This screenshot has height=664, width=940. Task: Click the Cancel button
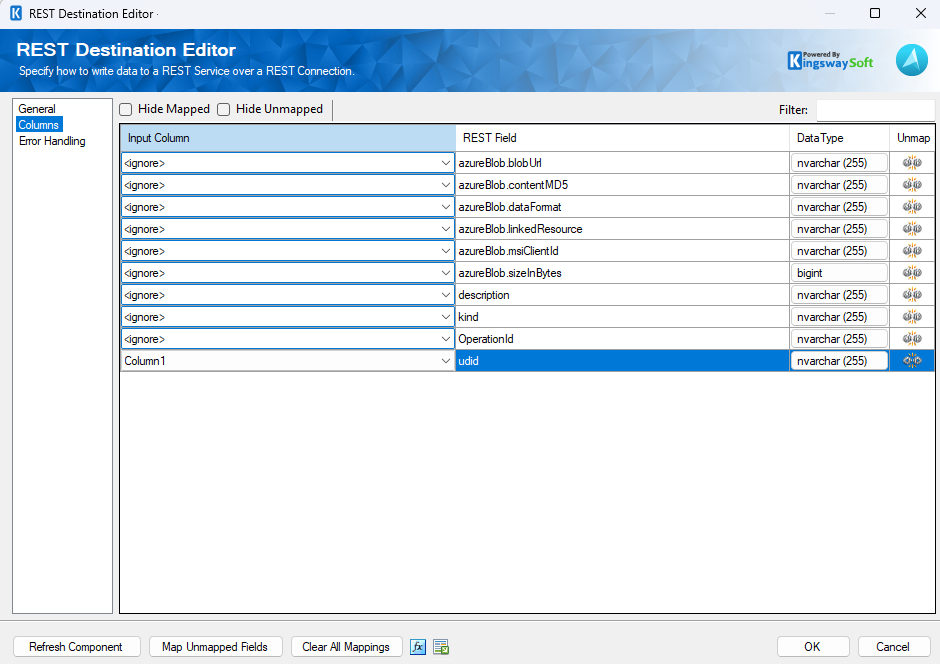(893, 647)
